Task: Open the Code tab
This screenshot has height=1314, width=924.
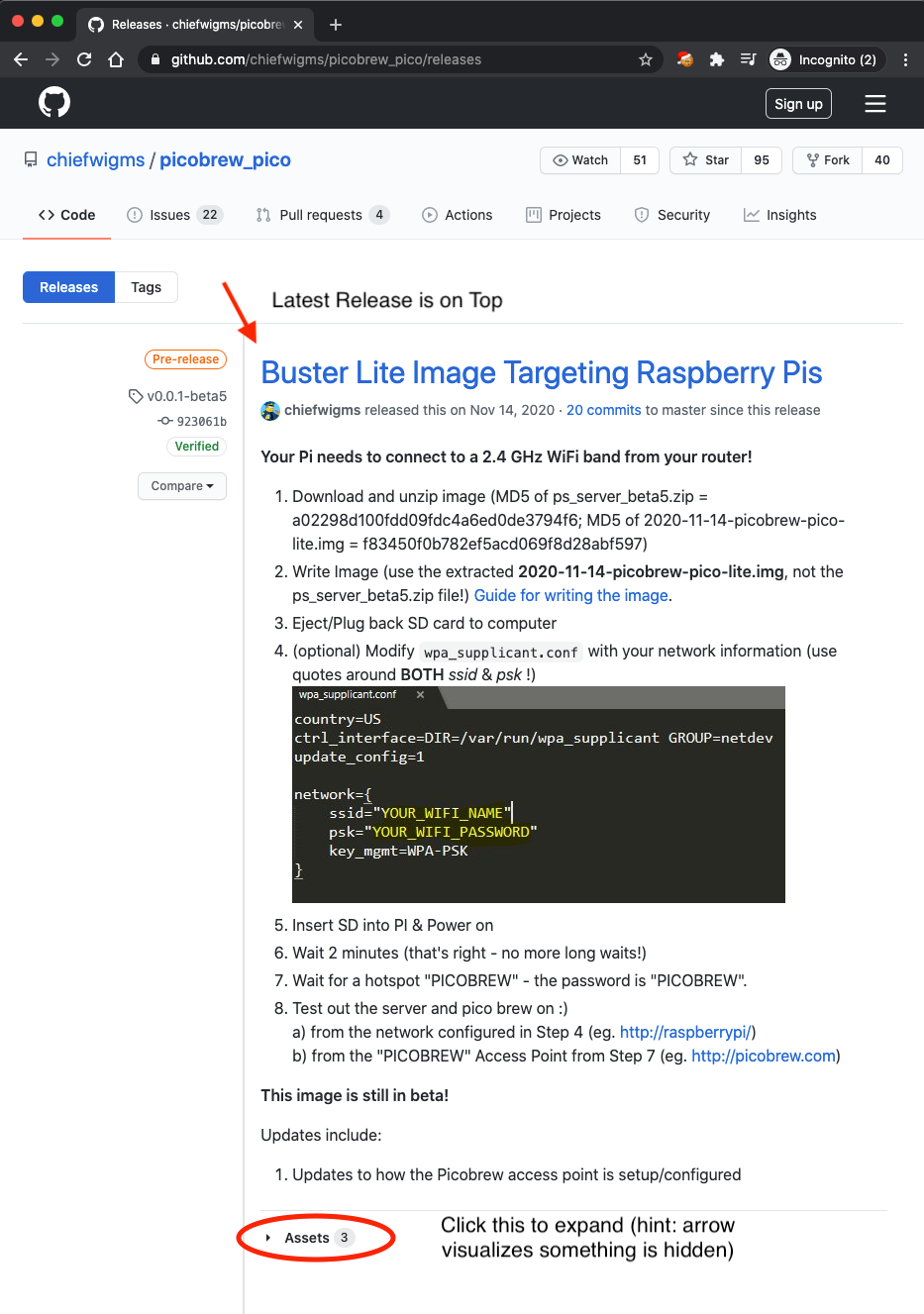Action: click(x=66, y=215)
